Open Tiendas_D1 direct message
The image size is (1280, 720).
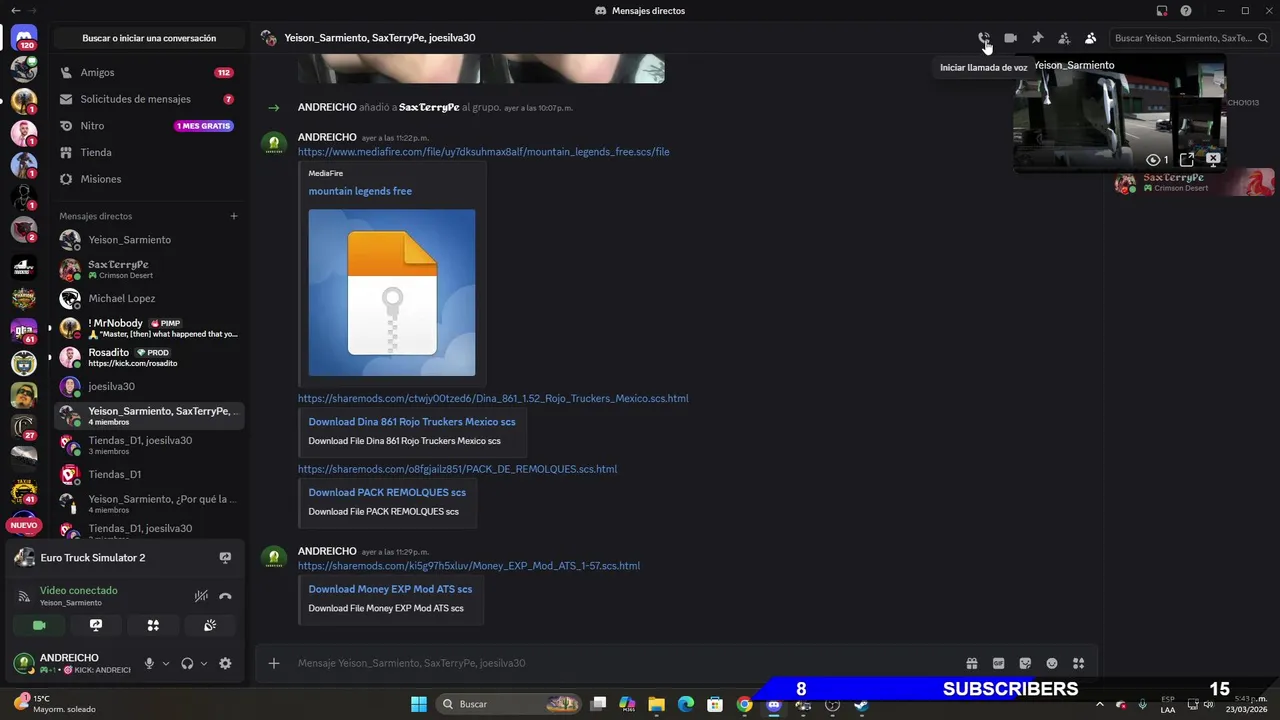pos(148,474)
